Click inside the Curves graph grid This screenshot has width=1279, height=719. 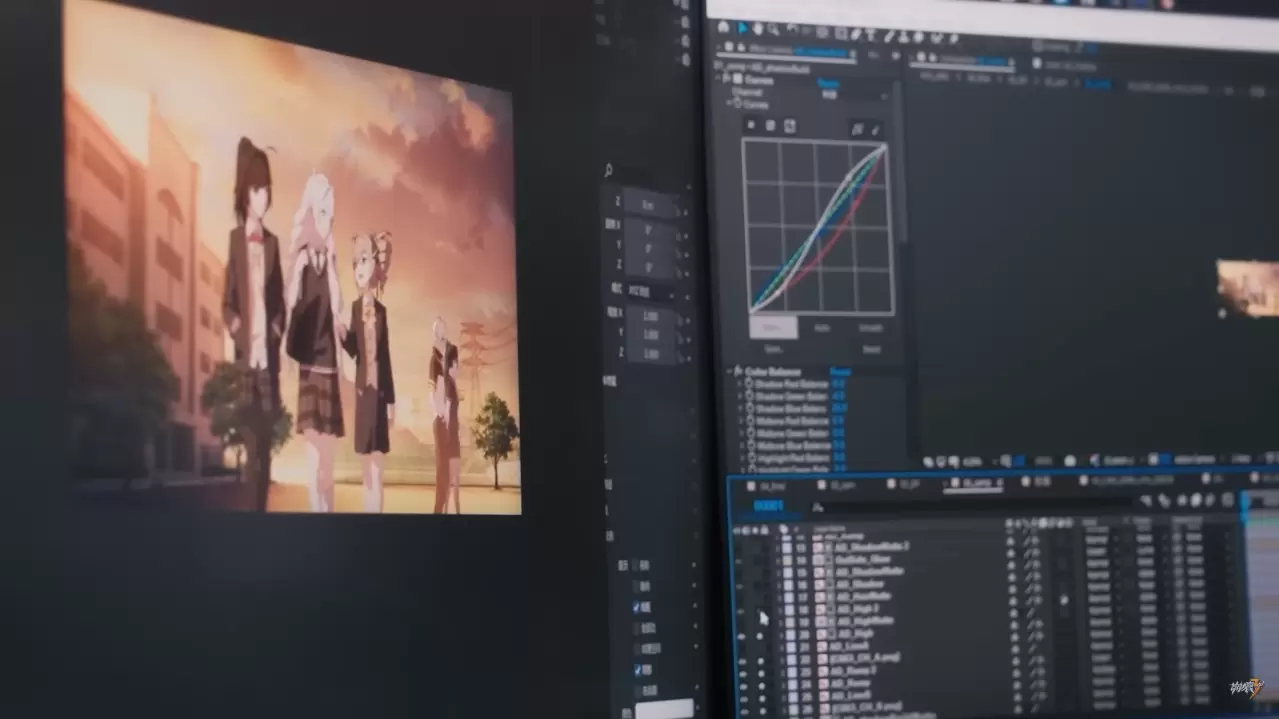(x=818, y=227)
